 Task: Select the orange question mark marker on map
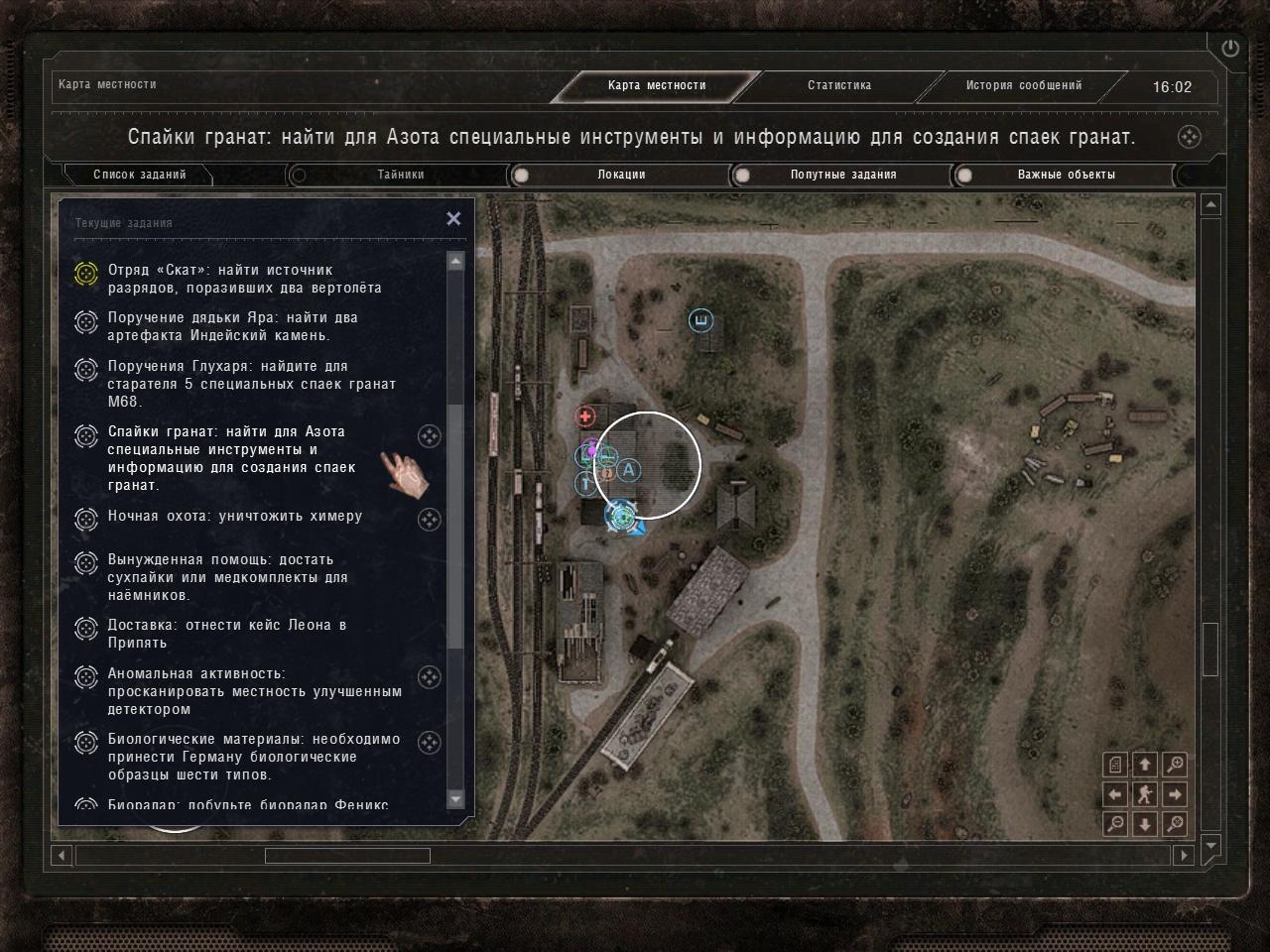[x=605, y=474]
